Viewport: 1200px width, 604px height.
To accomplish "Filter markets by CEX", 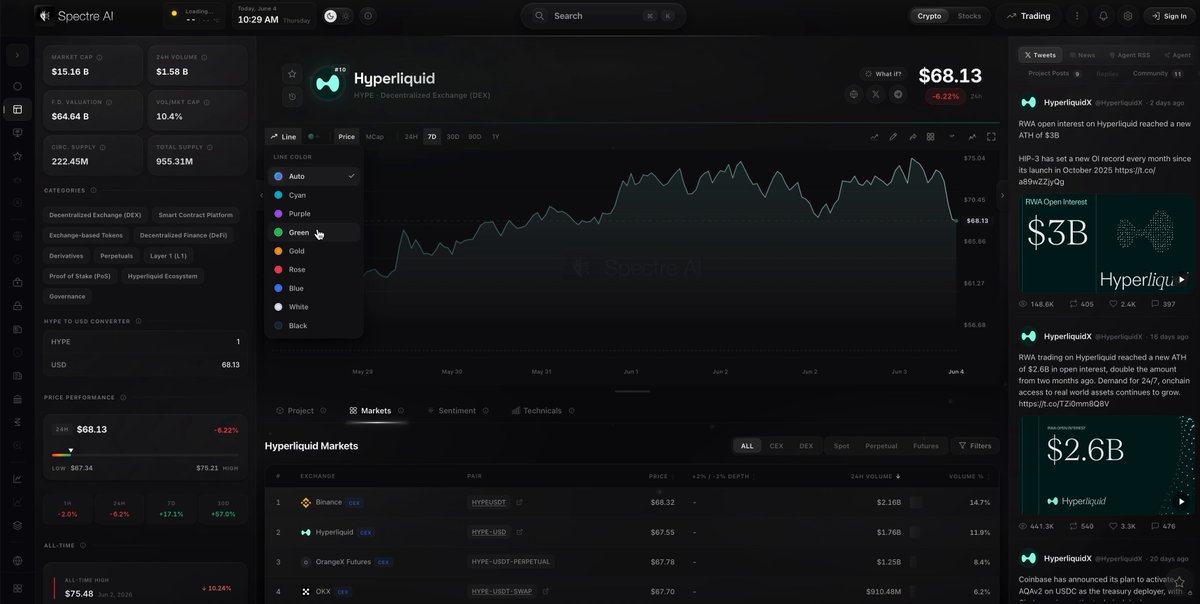I will tap(776, 446).
